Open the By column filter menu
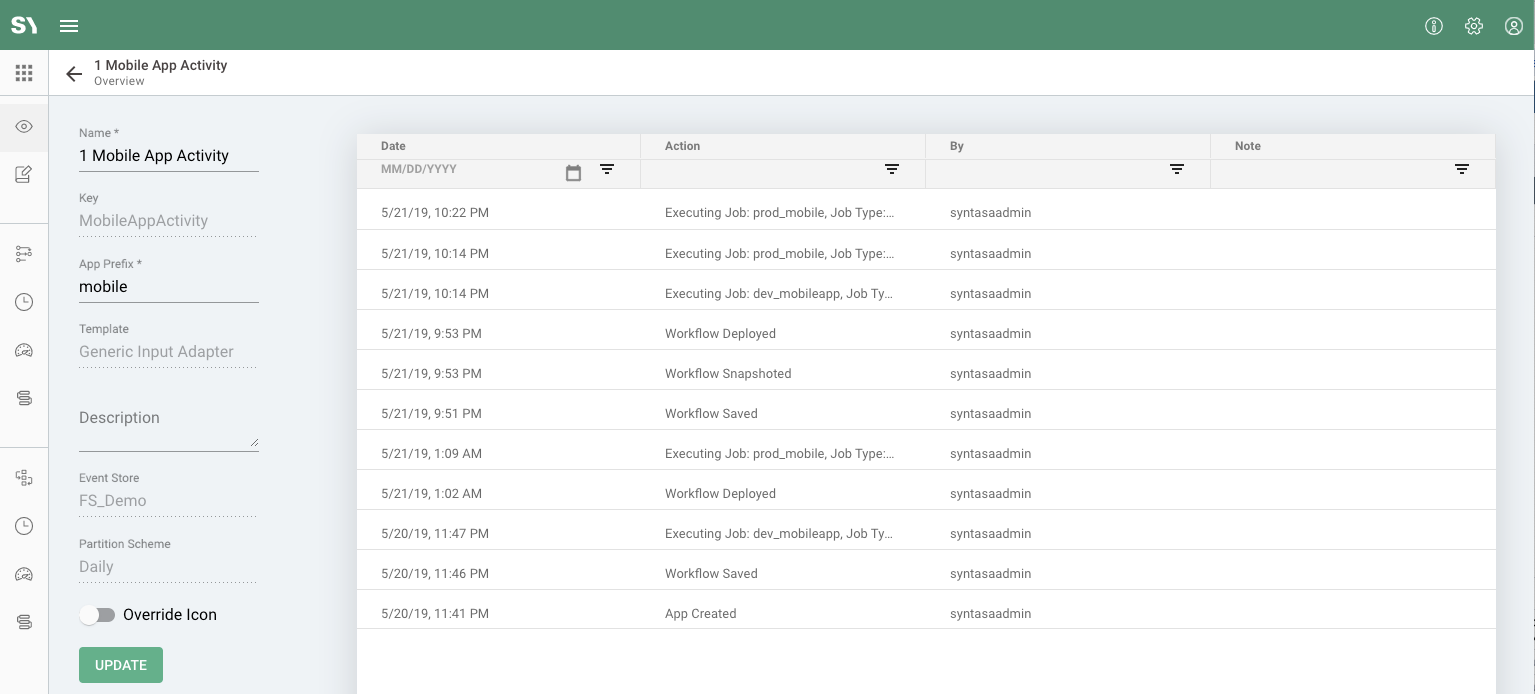The width and height of the screenshot is (1535, 694). coord(1176,170)
